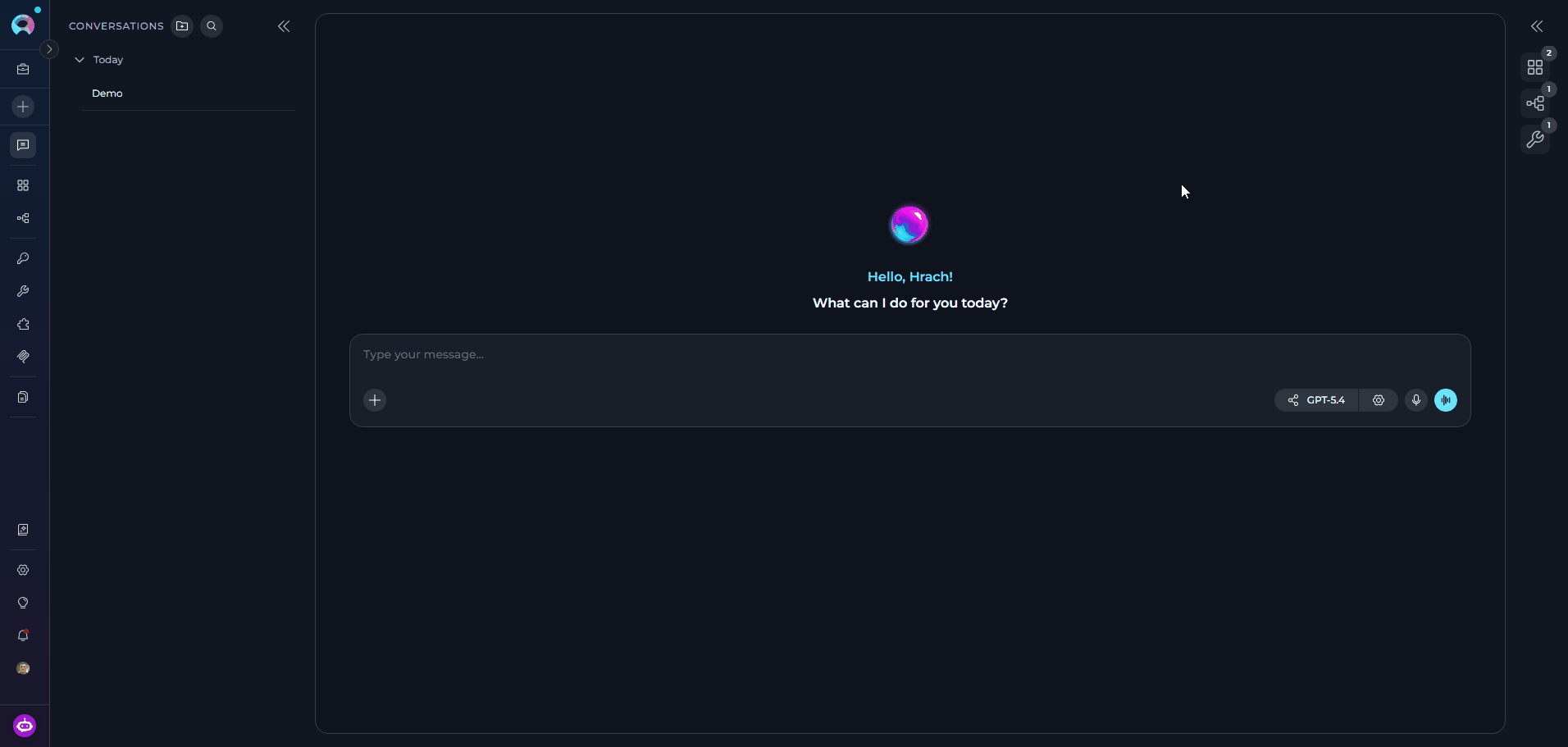This screenshot has width=1568, height=747.
Task: Click the "Hello, Hrach!" greeting text
Action: pos(910,277)
